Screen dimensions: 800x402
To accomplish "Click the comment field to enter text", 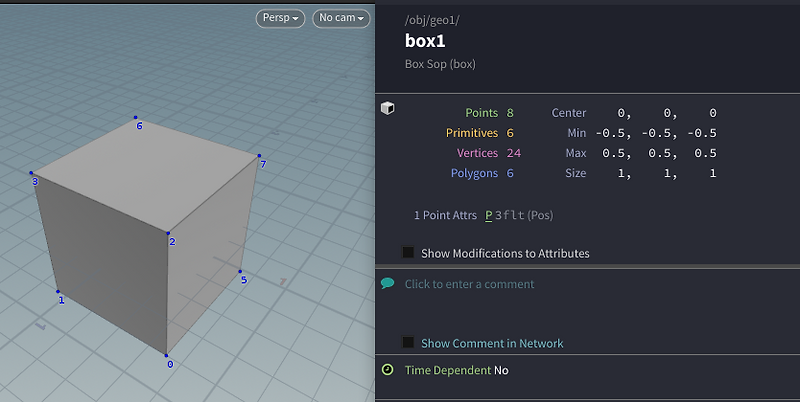I will click(469, 284).
